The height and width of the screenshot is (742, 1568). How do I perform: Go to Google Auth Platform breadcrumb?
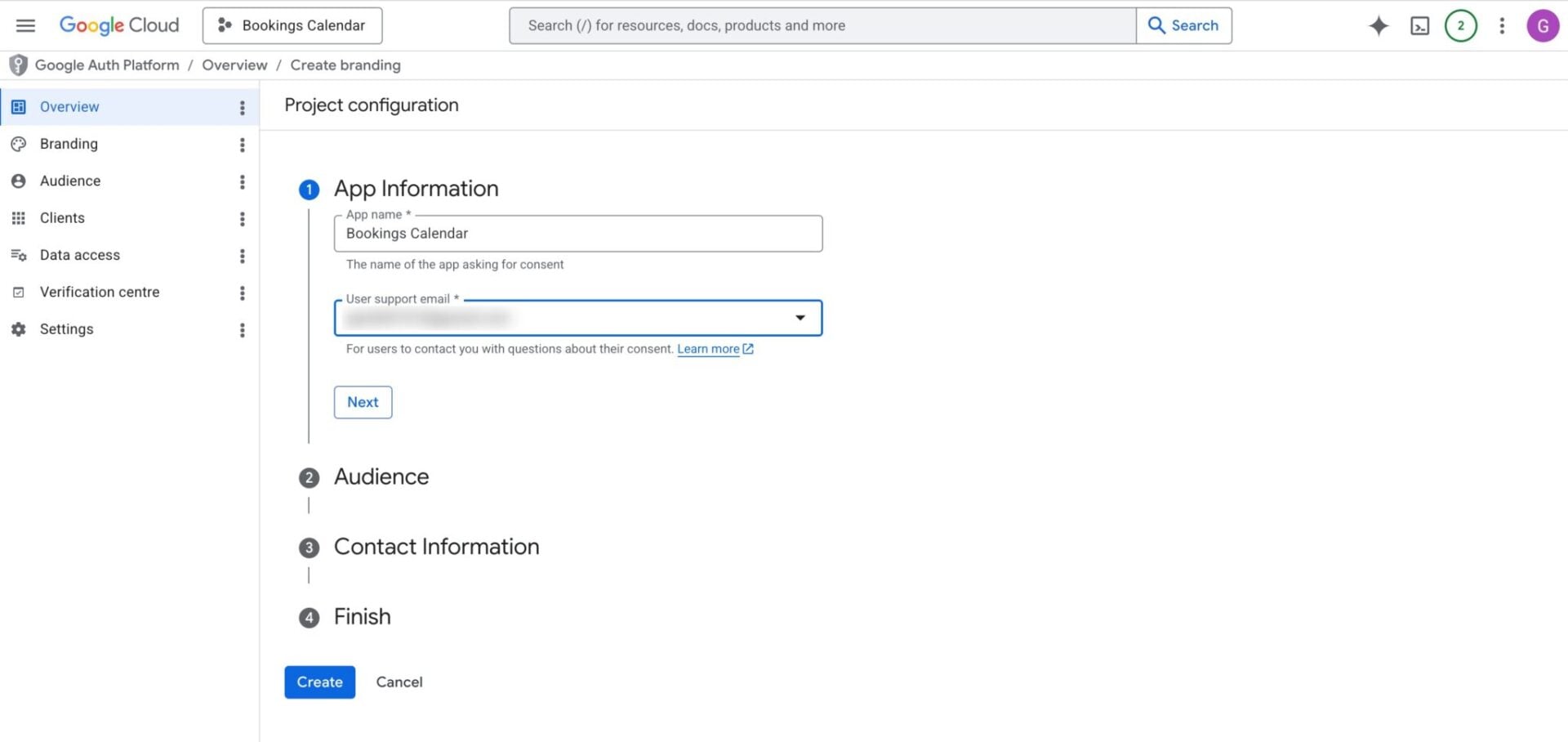coord(107,65)
